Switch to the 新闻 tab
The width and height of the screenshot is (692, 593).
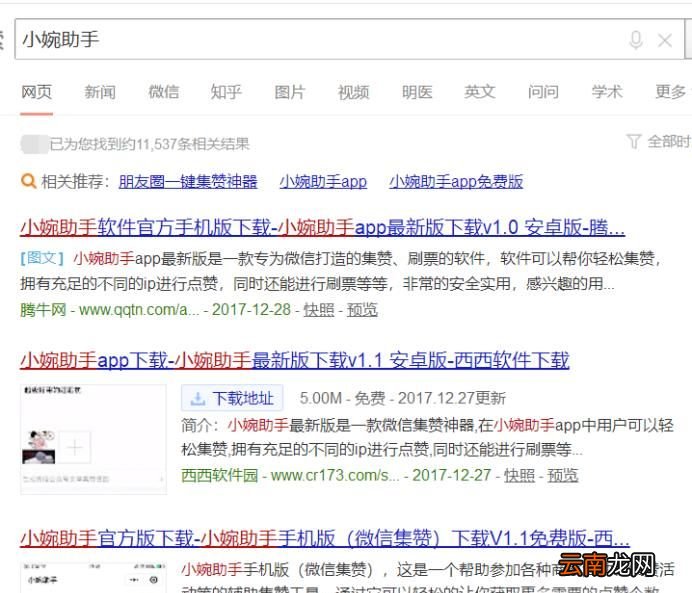tap(100, 92)
